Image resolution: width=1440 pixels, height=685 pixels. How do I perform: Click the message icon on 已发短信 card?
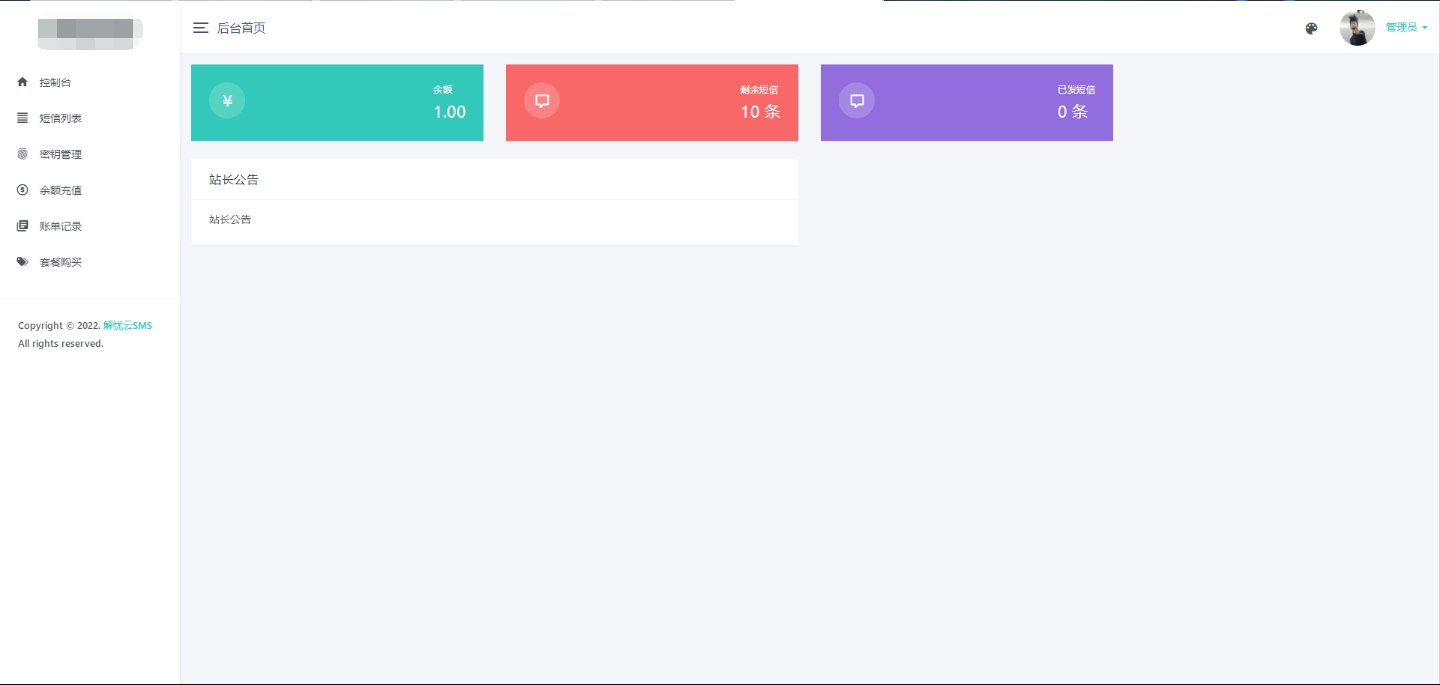pos(857,101)
